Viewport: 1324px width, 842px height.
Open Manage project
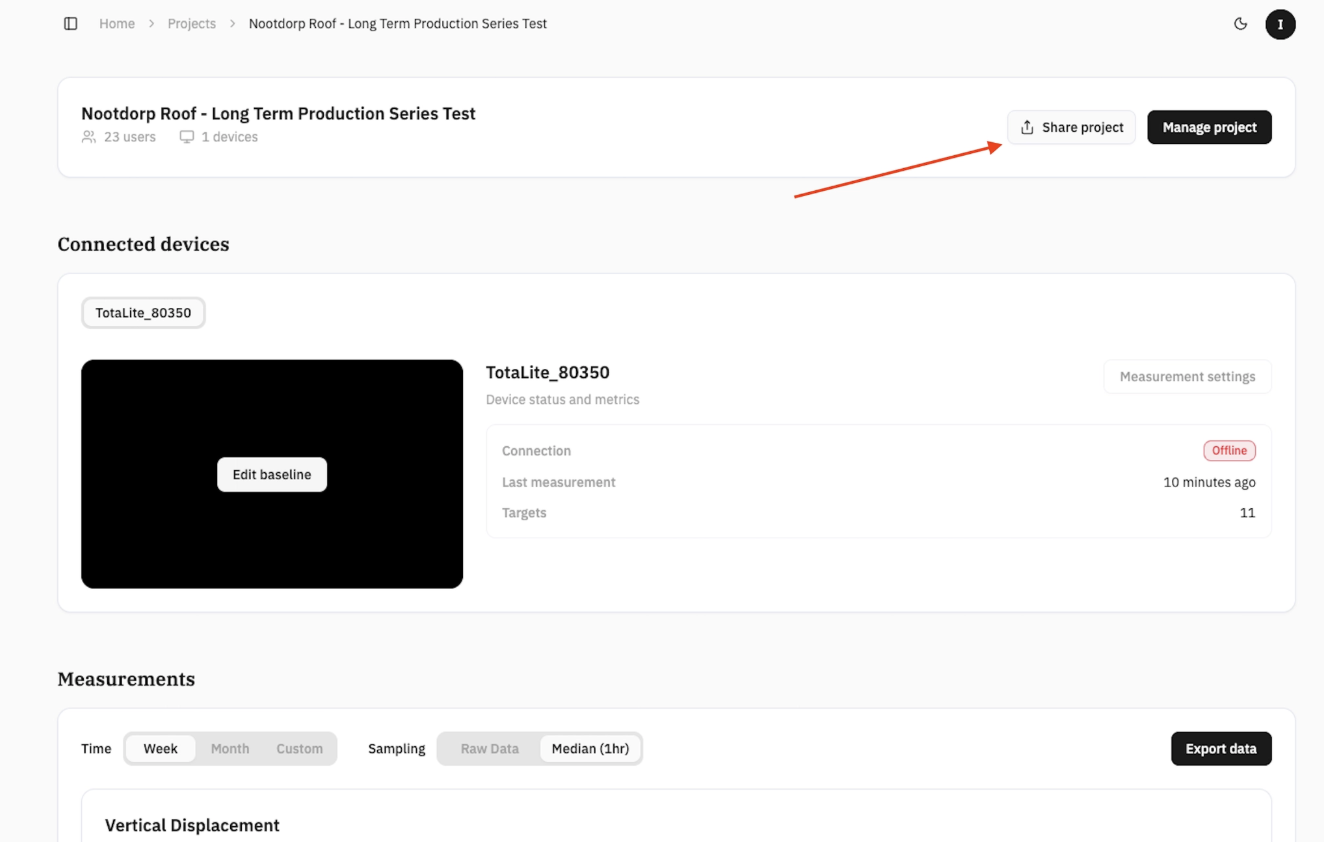pos(1209,127)
